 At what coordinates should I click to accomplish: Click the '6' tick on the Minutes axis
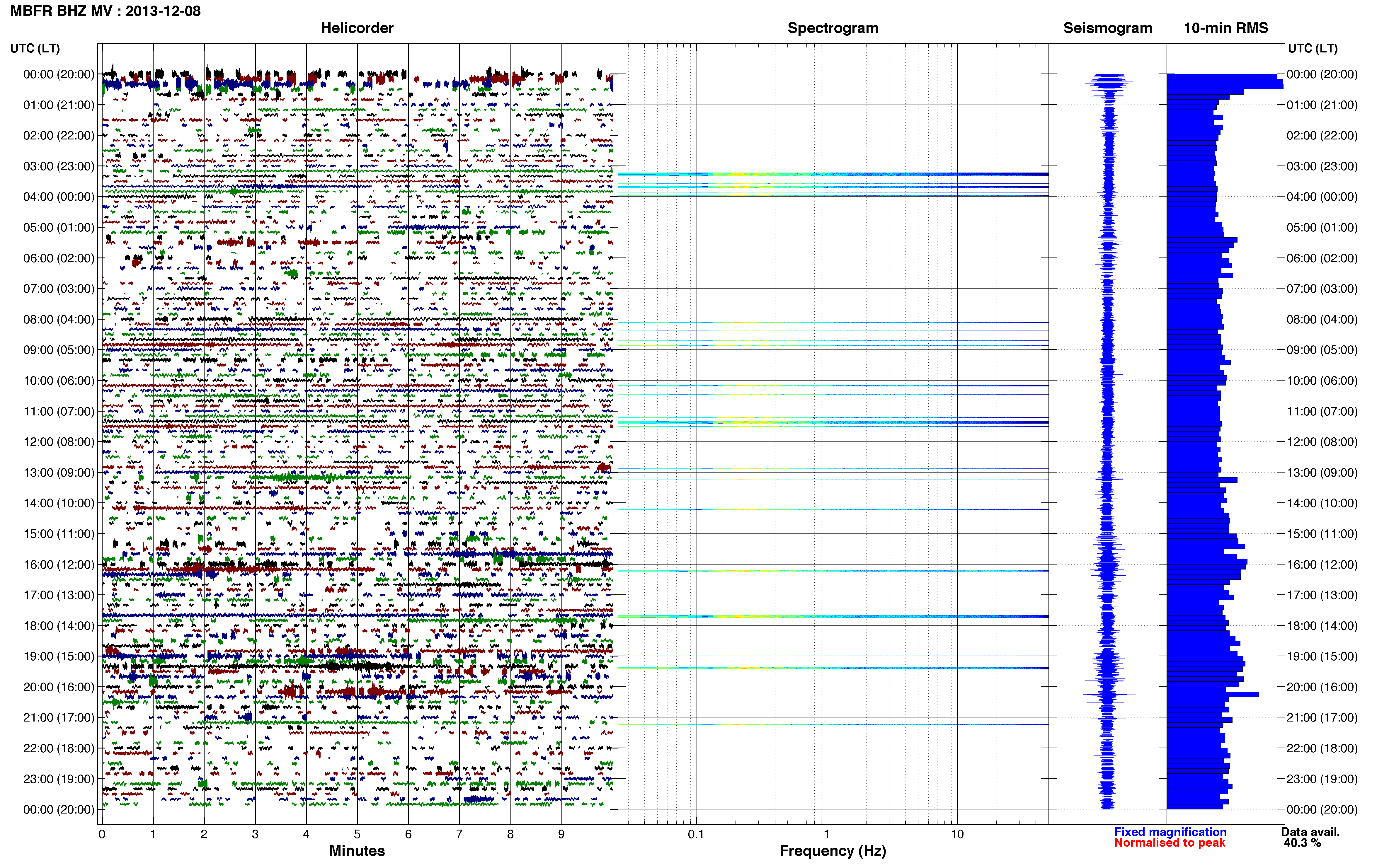(408, 834)
